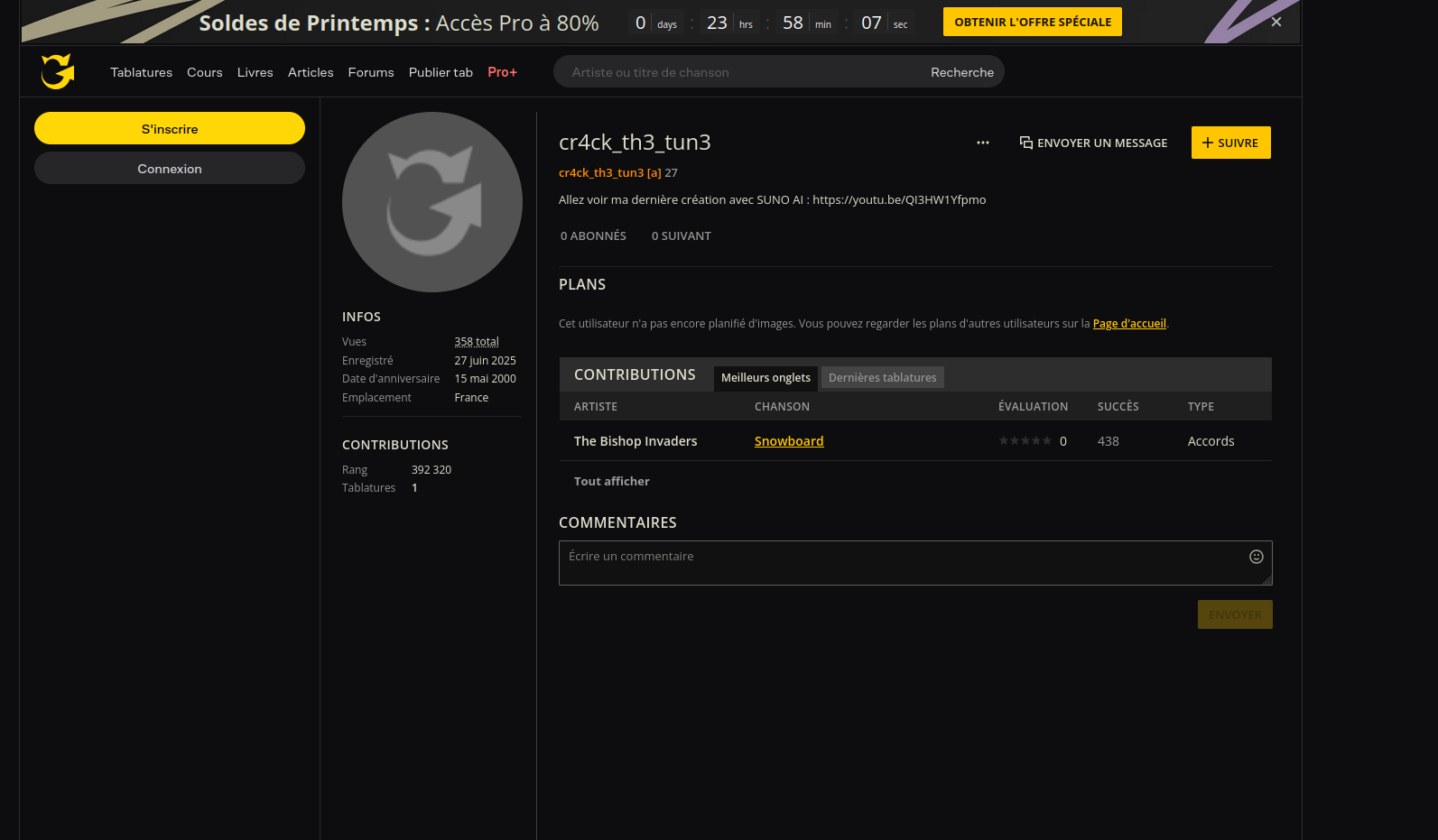Click Envoyer un message button
The image size is (1438, 840).
coord(1093,143)
